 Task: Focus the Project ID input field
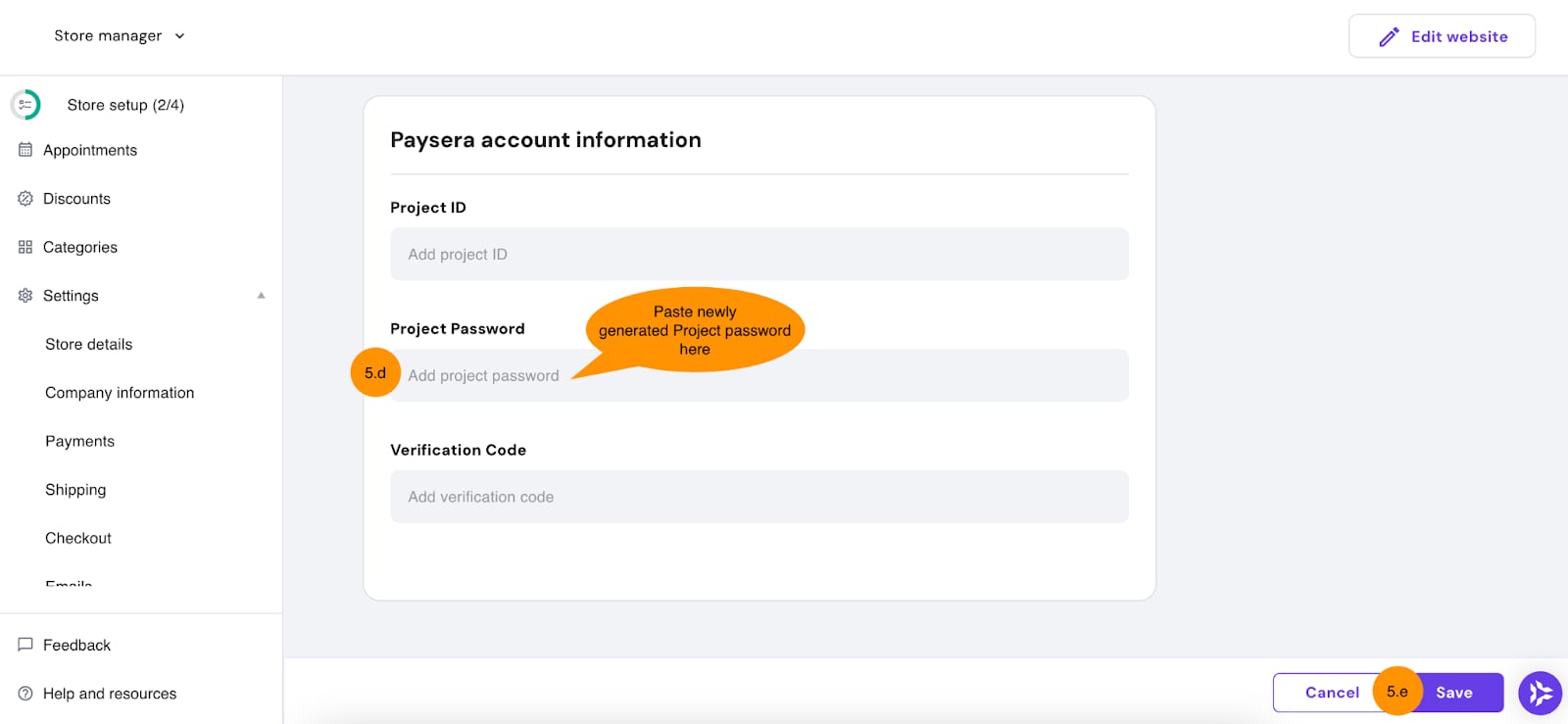point(759,255)
